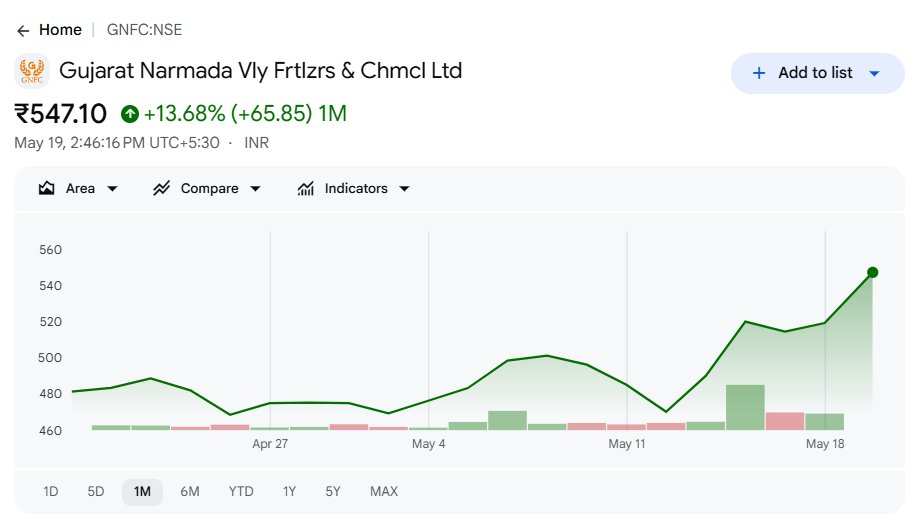This screenshot has width=917, height=523.
Task: Click the +13.68% (+65.85) 1M change text
Action: 245,113
